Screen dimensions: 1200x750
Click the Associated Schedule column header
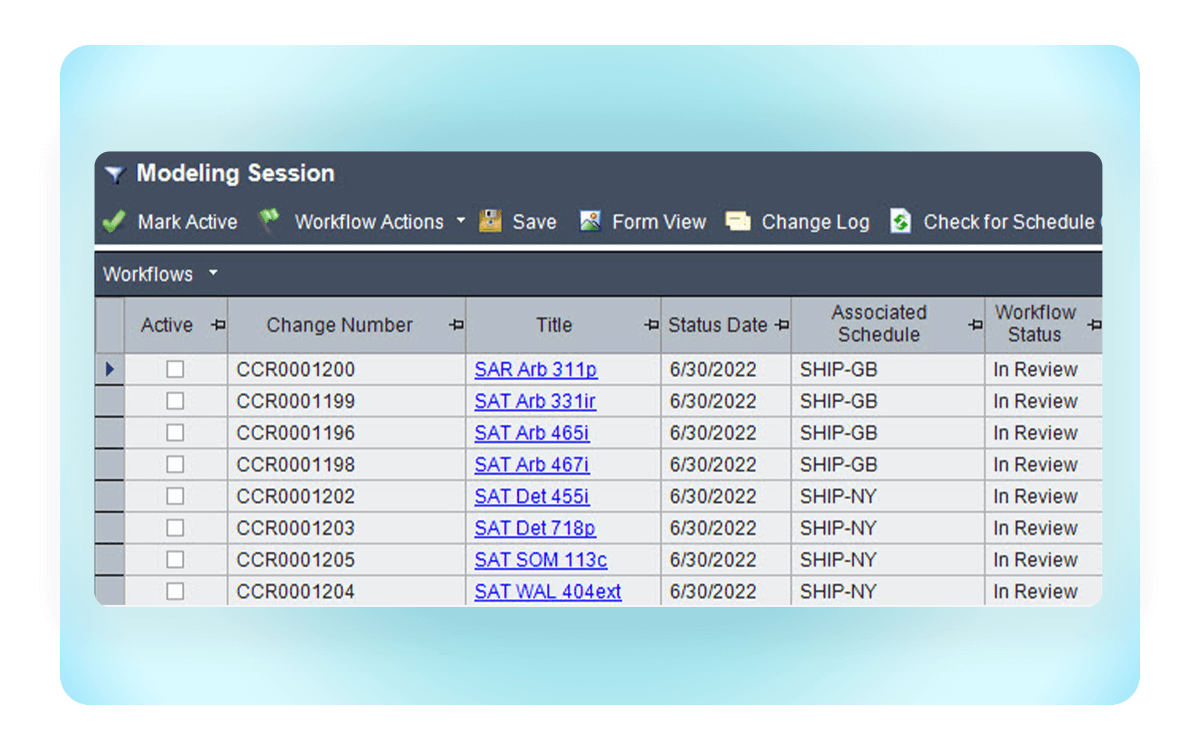coord(878,324)
